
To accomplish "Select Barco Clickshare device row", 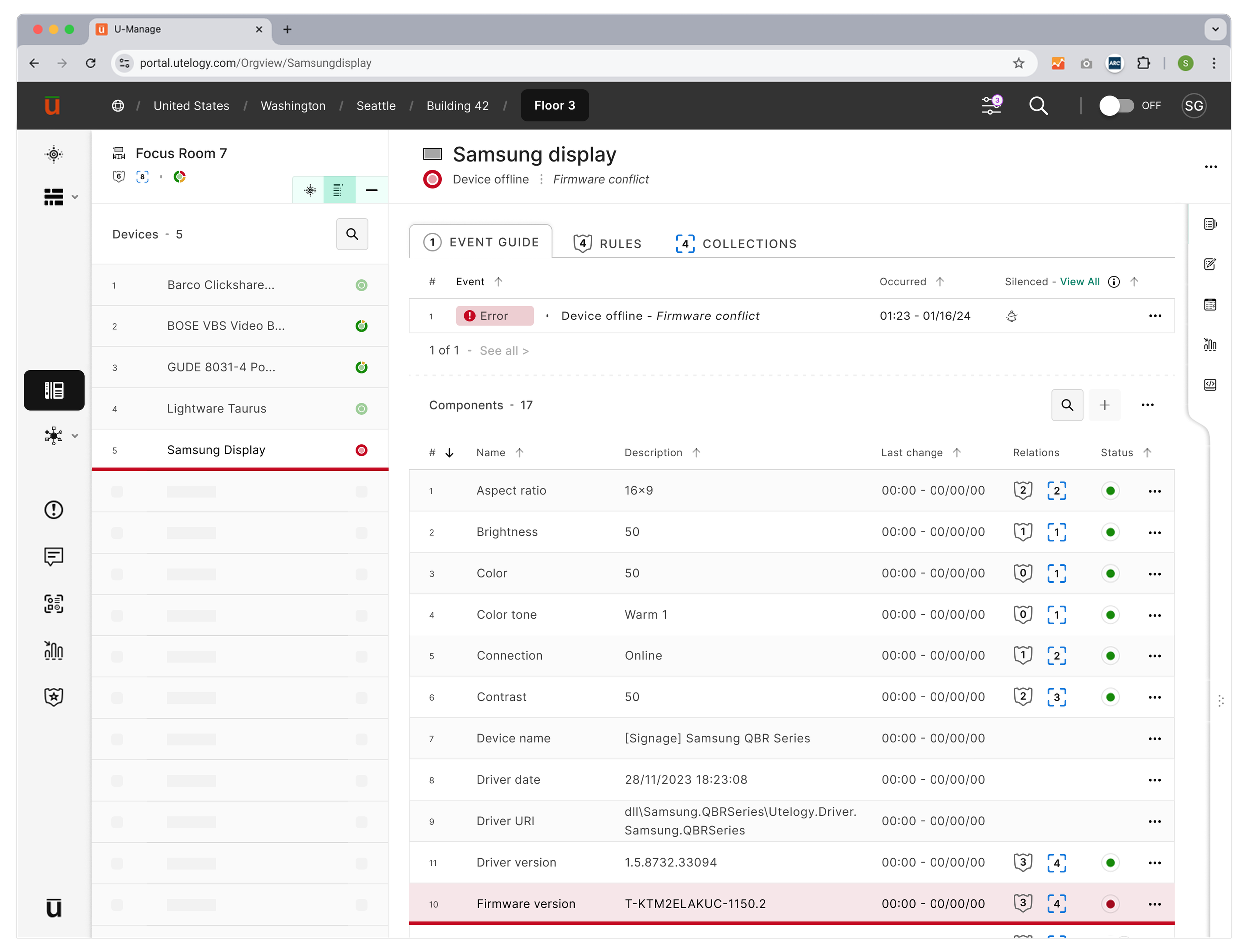I will pos(240,285).
